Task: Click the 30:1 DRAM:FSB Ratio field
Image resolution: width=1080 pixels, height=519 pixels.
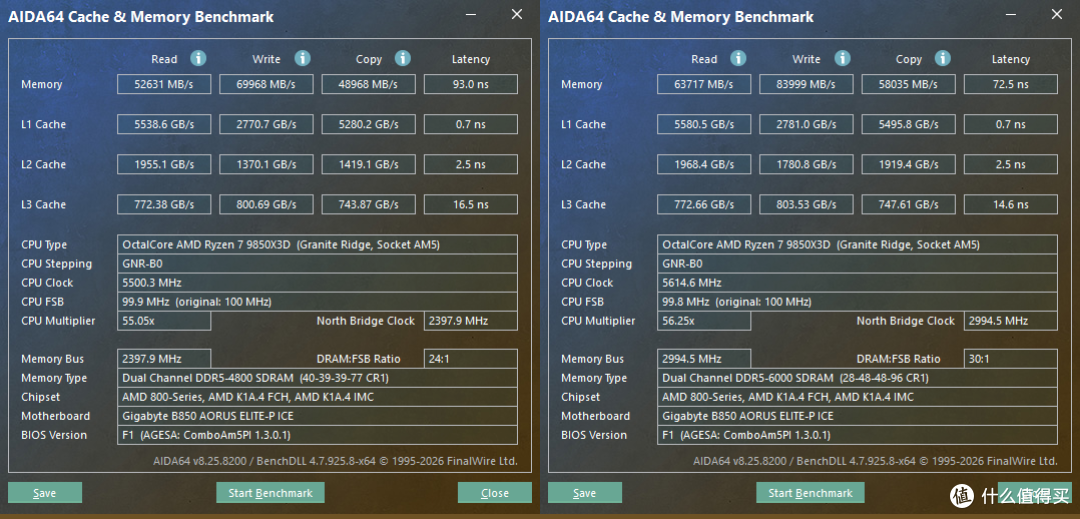Action: click(x=1010, y=359)
